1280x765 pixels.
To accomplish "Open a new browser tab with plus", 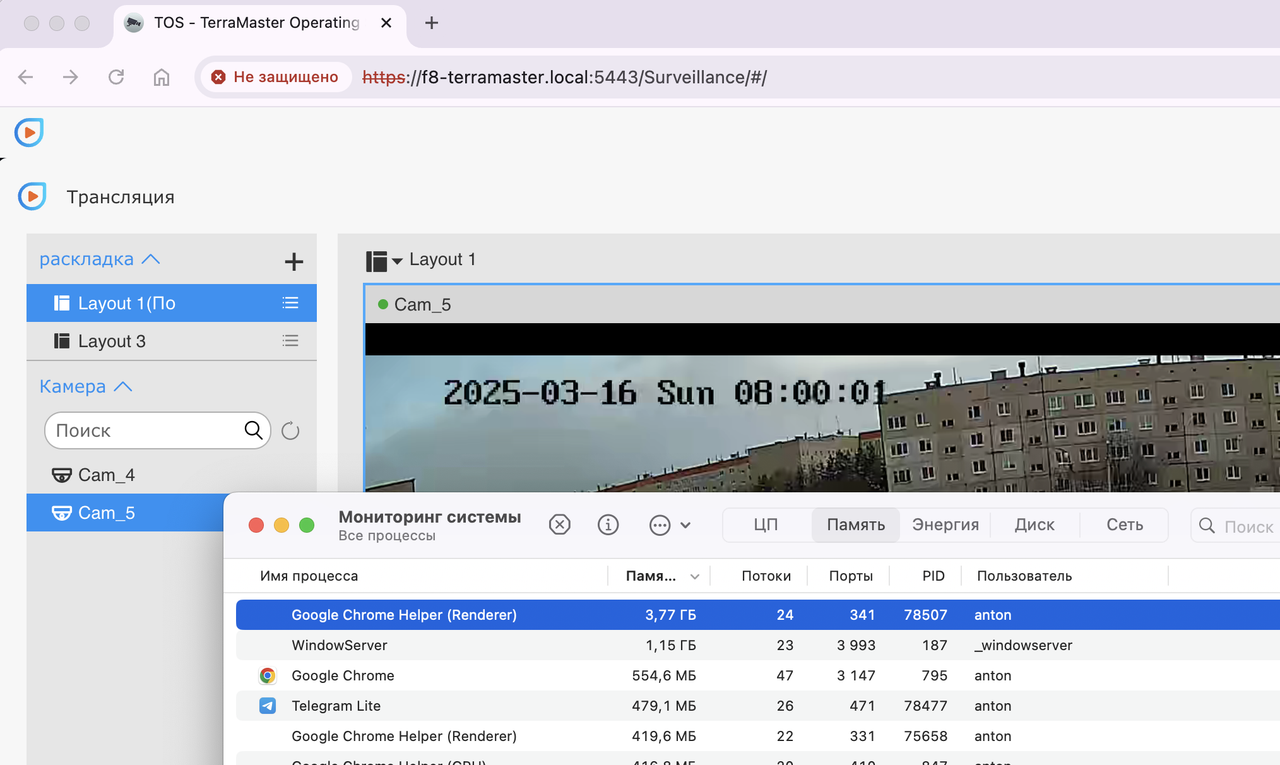I will pyautogui.click(x=431, y=23).
